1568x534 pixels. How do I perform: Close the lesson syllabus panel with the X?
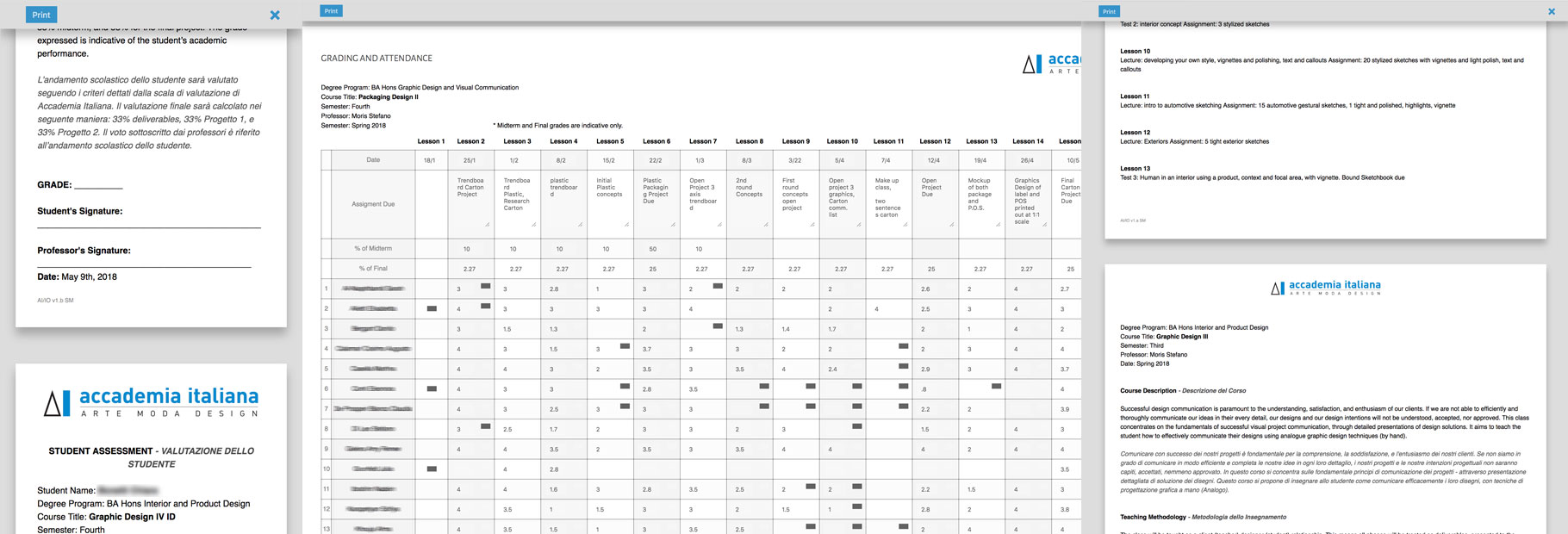pyautogui.click(x=1552, y=11)
